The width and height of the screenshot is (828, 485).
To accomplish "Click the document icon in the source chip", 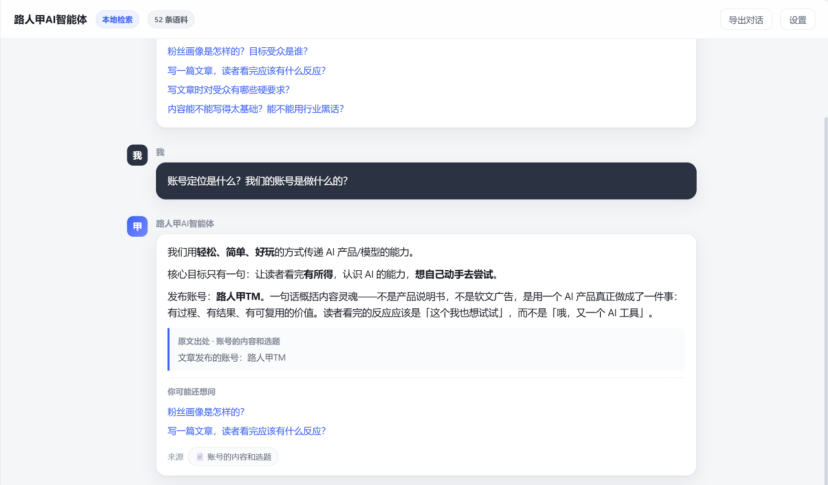I will click(200, 457).
